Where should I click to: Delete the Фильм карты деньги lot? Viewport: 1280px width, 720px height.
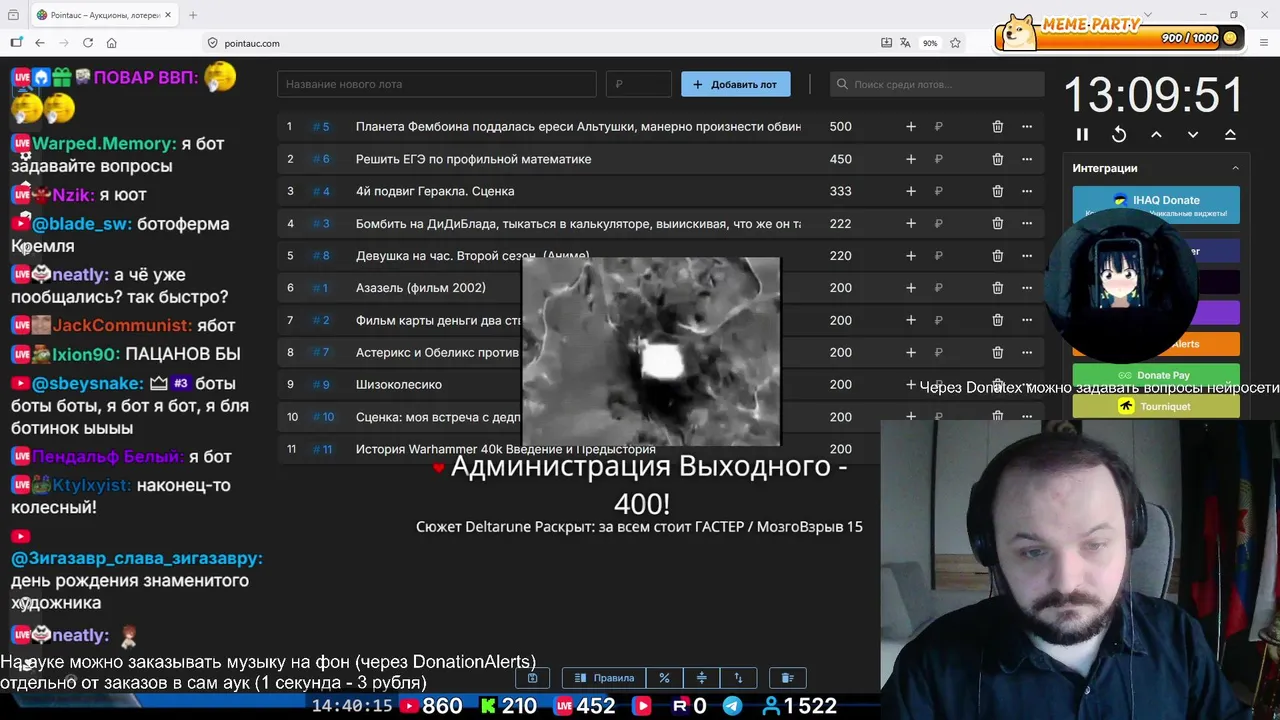click(x=997, y=320)
